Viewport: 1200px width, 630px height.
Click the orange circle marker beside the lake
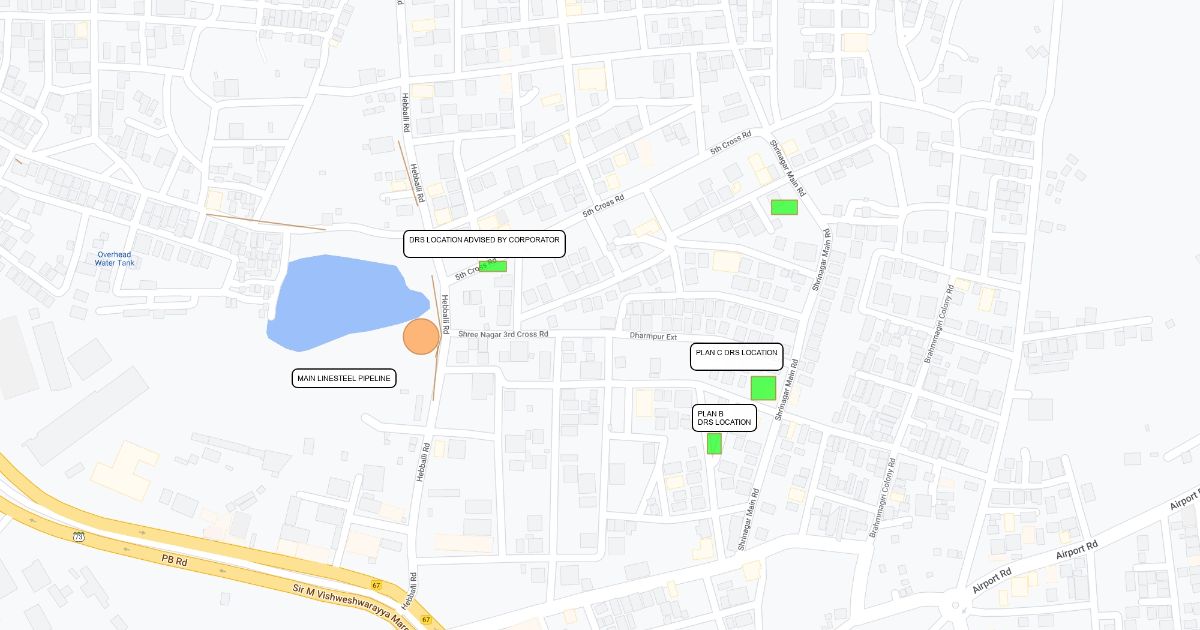pyautogui.click(x=421, y=337)
